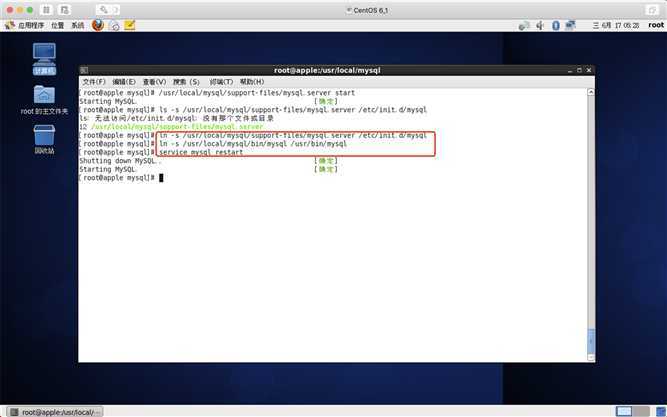Open the yellow notes launcher icon
Viewport: 667px width, 417px height.
click(130, 25)
